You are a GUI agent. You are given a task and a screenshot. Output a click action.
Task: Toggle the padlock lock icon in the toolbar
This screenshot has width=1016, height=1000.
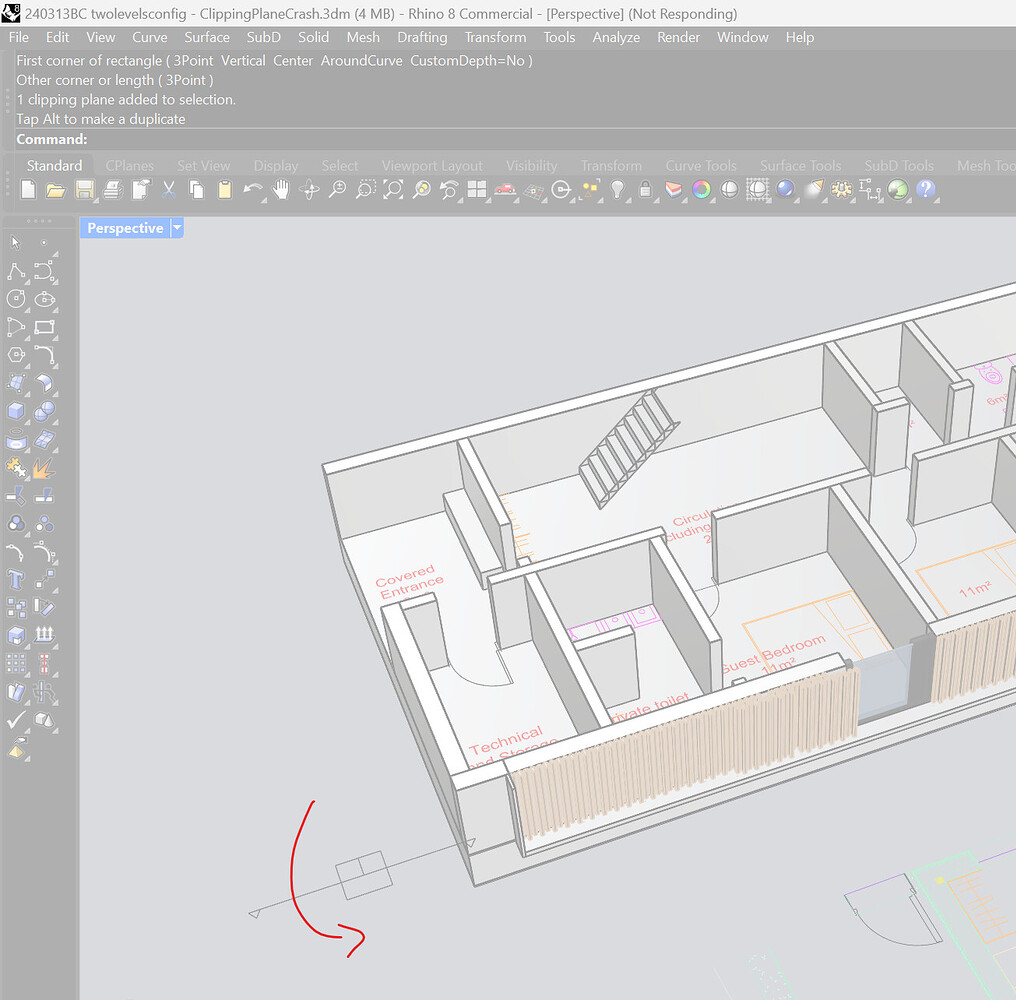click(x=645, y=190)
